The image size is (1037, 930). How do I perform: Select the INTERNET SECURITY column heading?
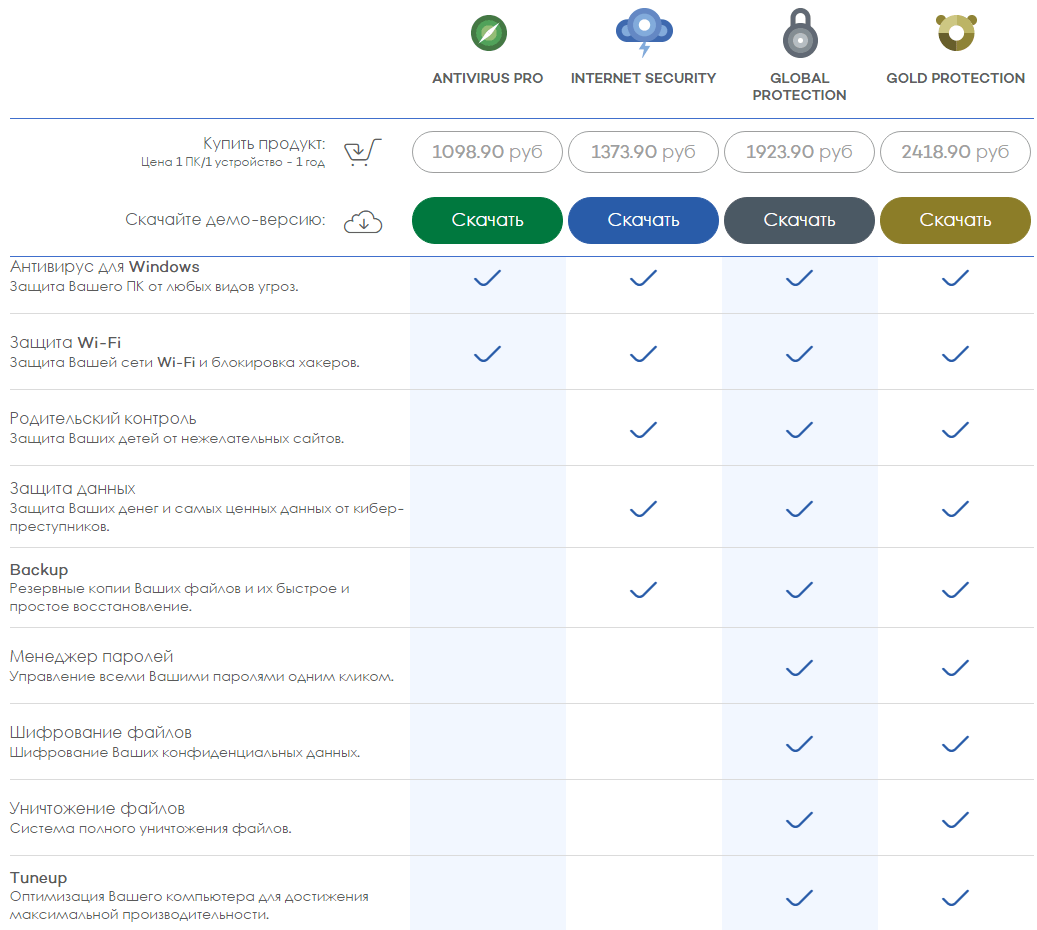(643, 78)
